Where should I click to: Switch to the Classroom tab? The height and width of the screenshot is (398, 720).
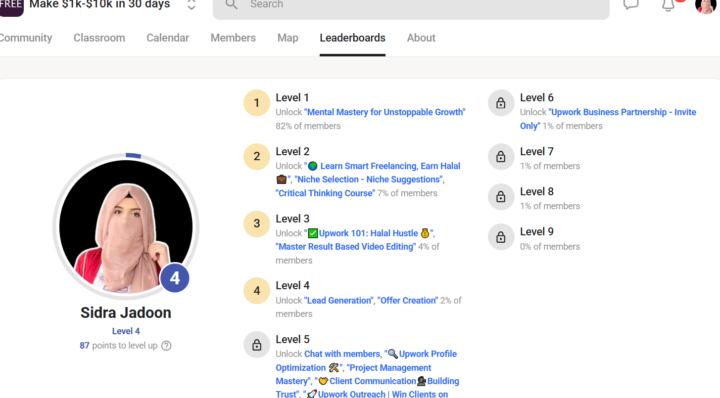(99, 38)
